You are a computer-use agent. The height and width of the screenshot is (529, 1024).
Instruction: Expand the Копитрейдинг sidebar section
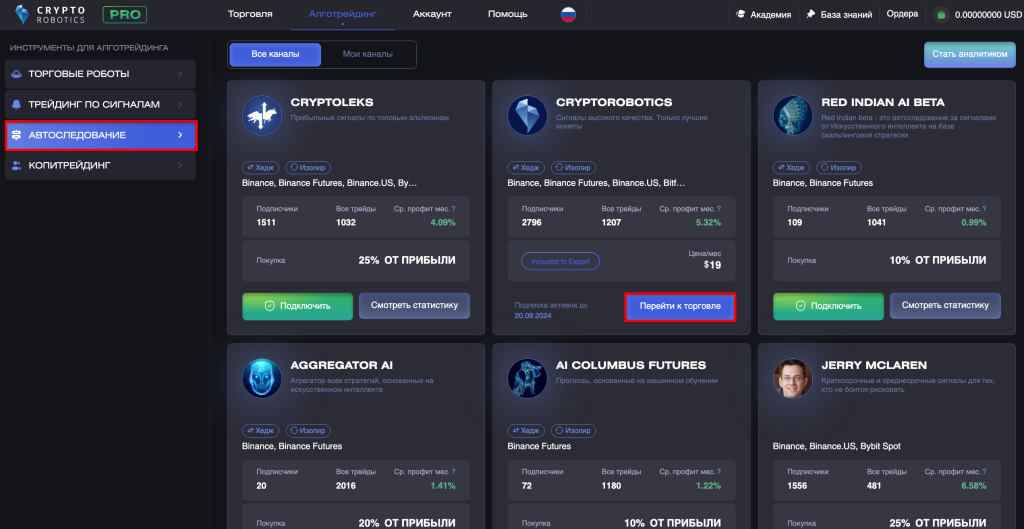click(100, 166)
